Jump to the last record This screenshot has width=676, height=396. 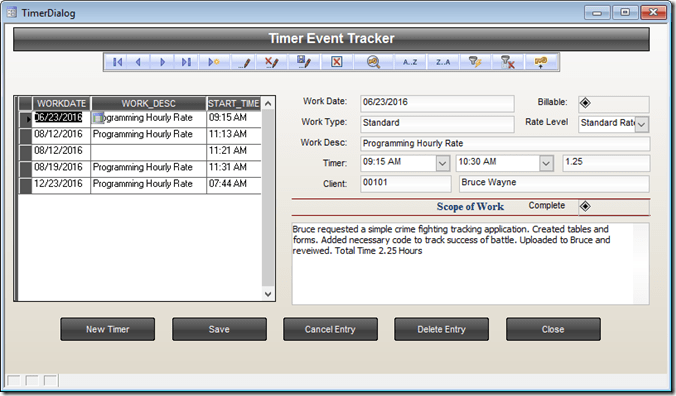coord(186,62)
